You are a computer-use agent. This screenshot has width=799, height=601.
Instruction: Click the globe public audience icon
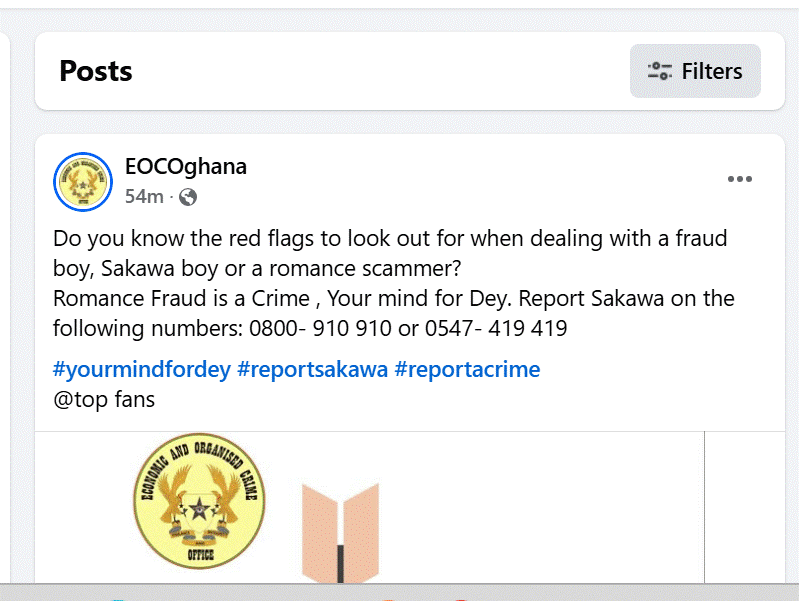tap(187, 197)
